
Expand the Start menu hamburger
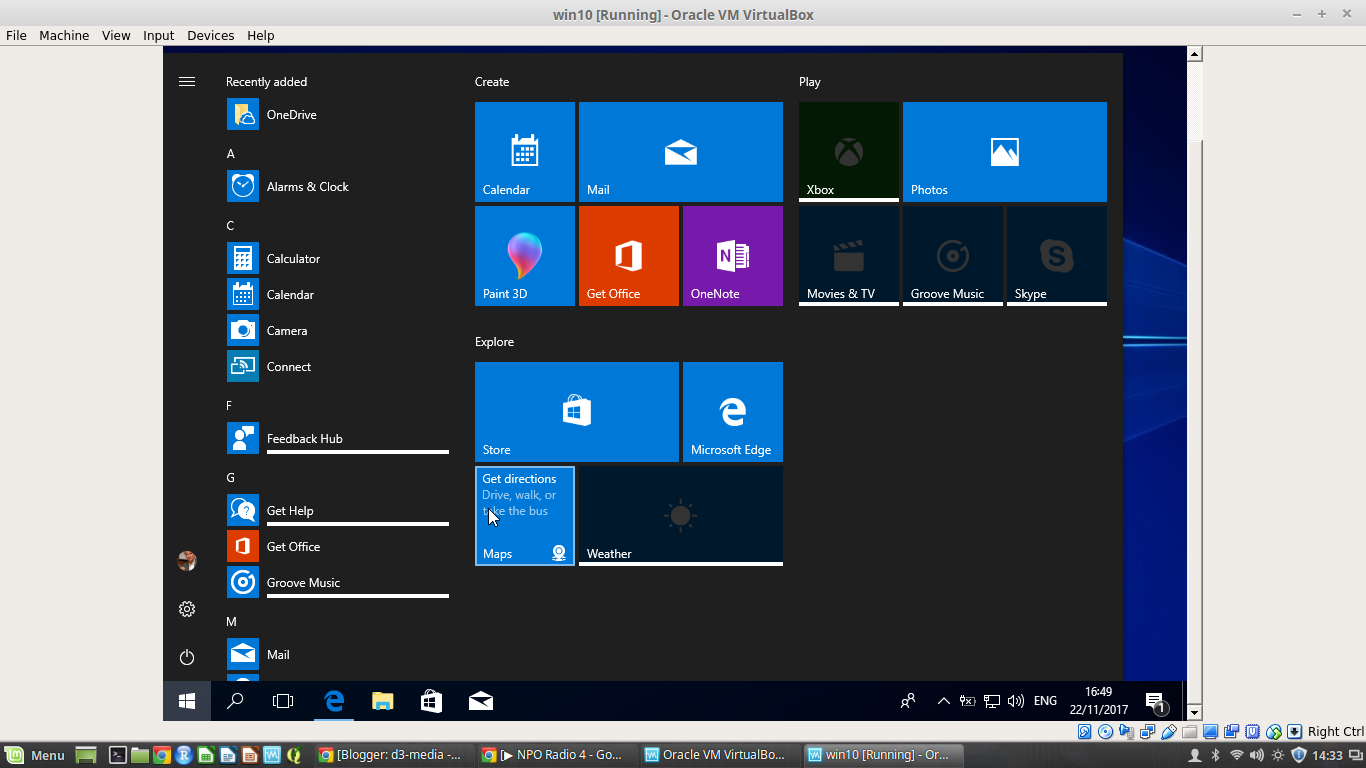[x=187, y=81]
